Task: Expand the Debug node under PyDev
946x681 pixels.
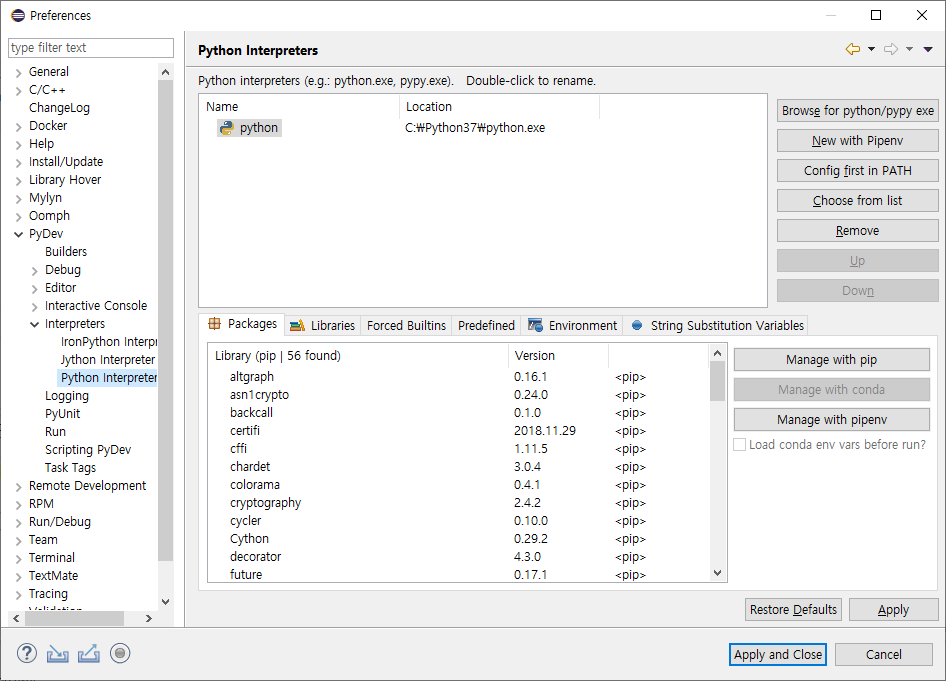Action: point(34,271)
